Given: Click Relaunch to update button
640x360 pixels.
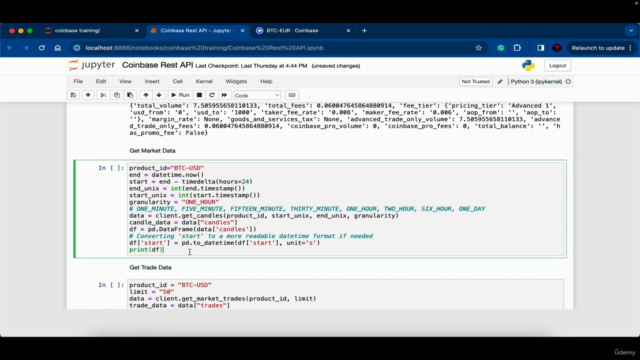Looking at the screenshot, I should tap(601, 48).
